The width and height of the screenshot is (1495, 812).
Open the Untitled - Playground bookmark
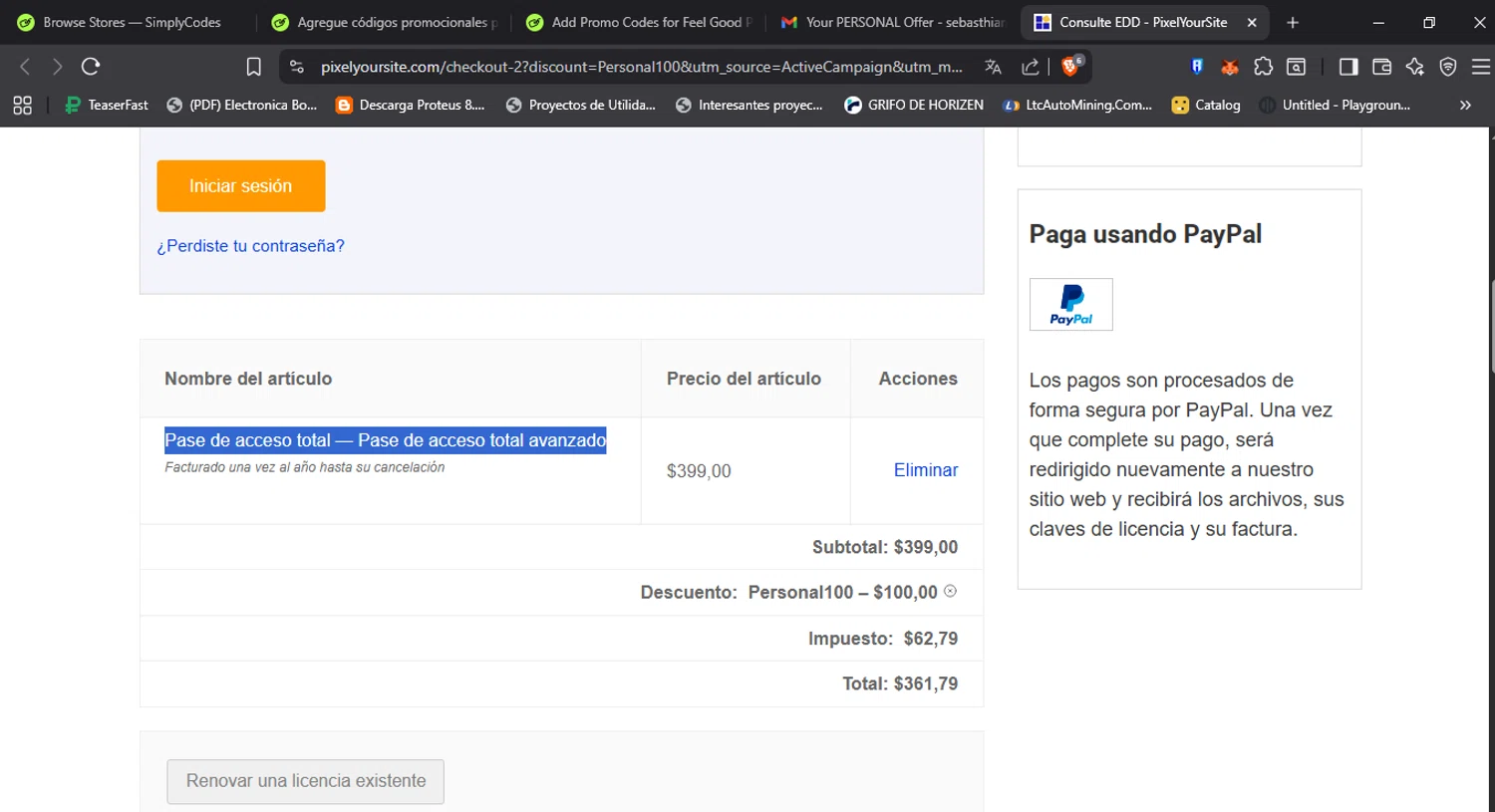(1335, 105)
